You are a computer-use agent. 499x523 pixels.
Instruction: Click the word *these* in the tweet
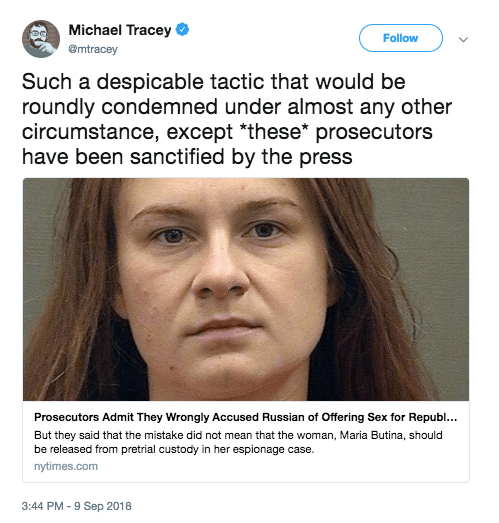pyautogui.click(x=275, y=131)
